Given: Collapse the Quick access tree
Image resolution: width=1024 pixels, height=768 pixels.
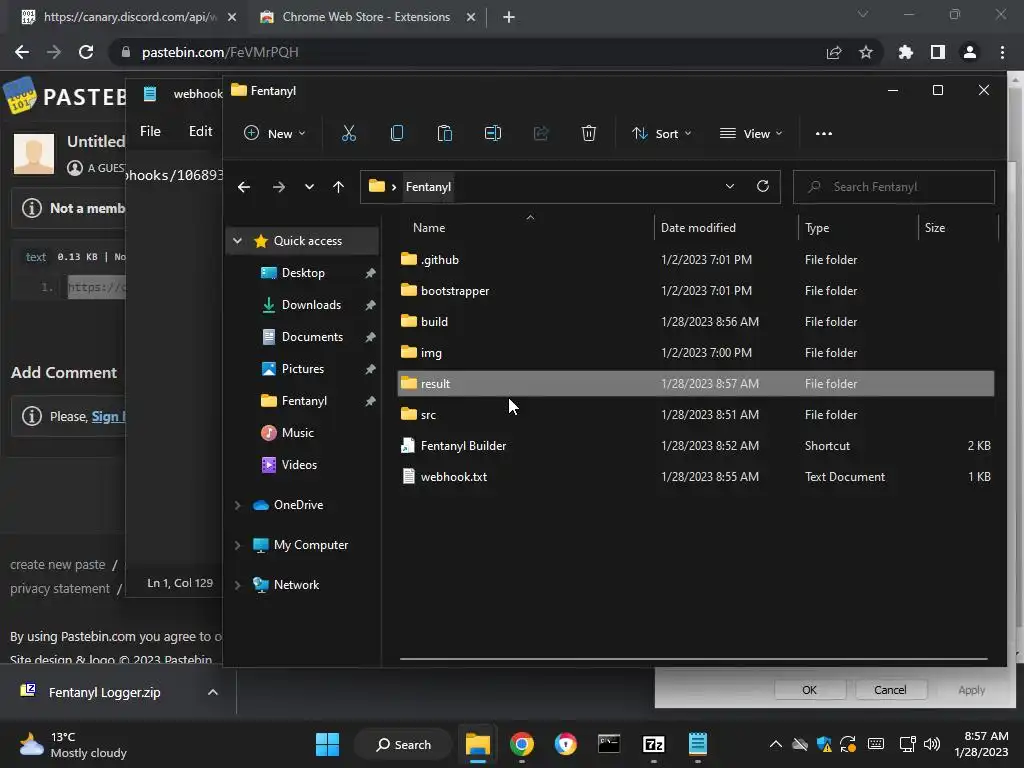Looking at the screenshot, I should tap(238, 241).
